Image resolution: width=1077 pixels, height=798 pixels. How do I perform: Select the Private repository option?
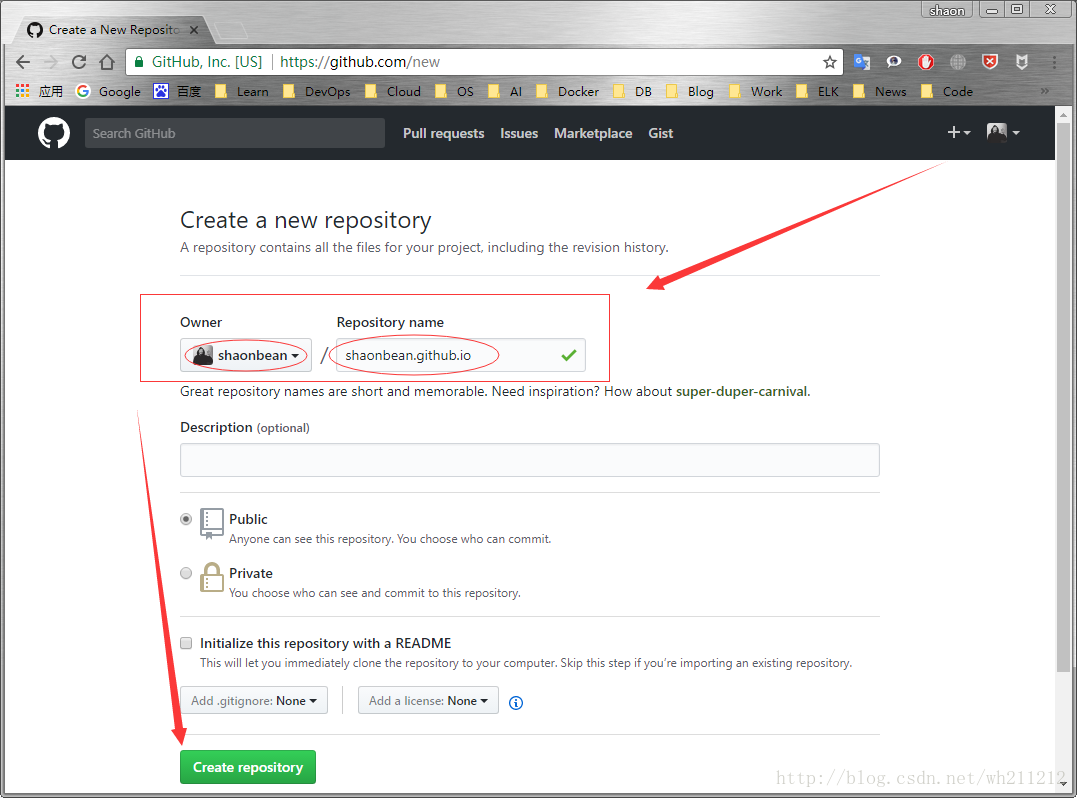[x=186, y=573]
